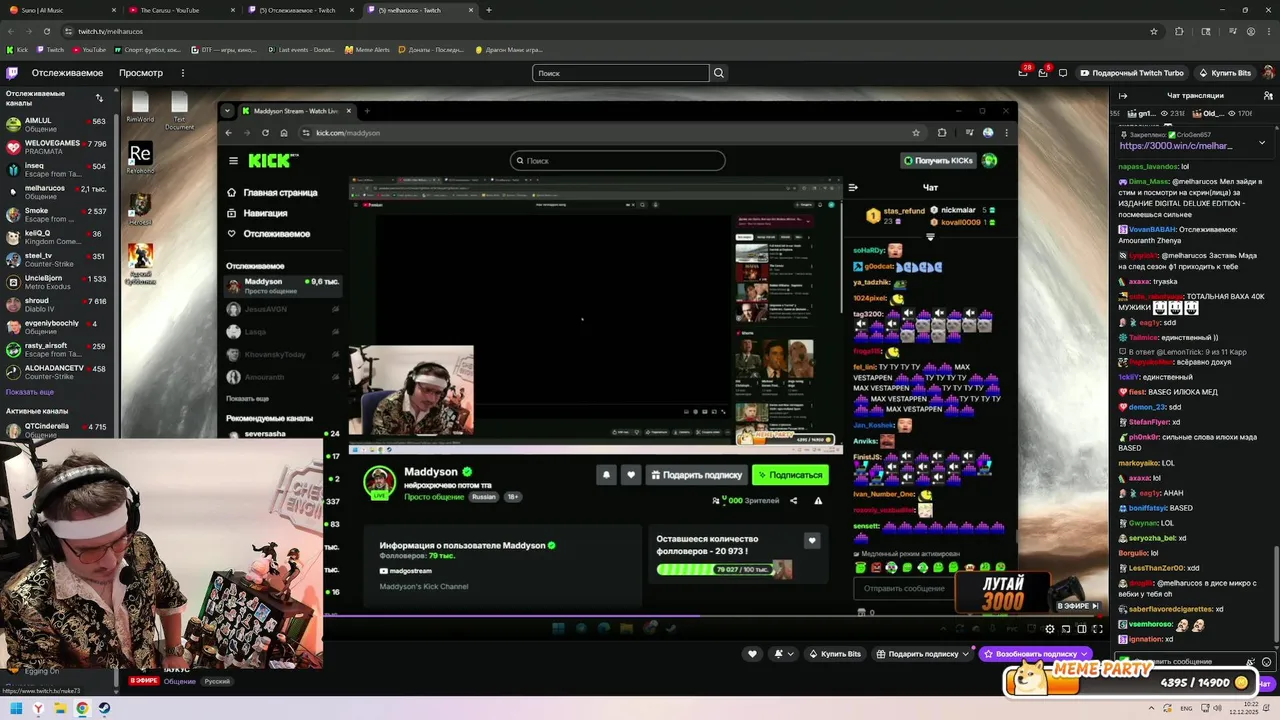Click green Подписаться button on Kick page
The image size is (1280, 720).
tap(790, 475)
